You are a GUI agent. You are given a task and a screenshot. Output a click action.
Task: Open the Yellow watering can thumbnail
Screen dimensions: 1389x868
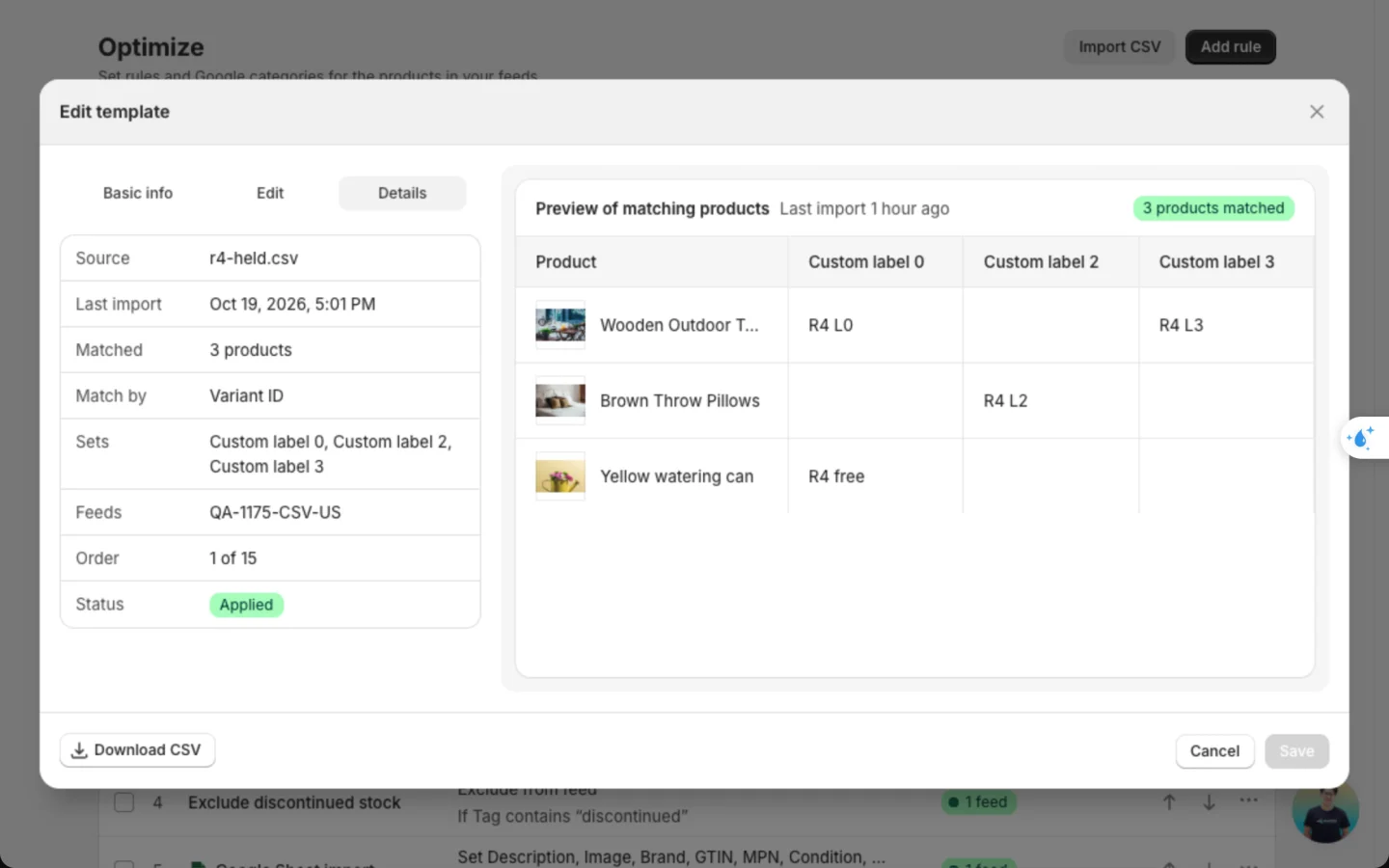[560, 476]
